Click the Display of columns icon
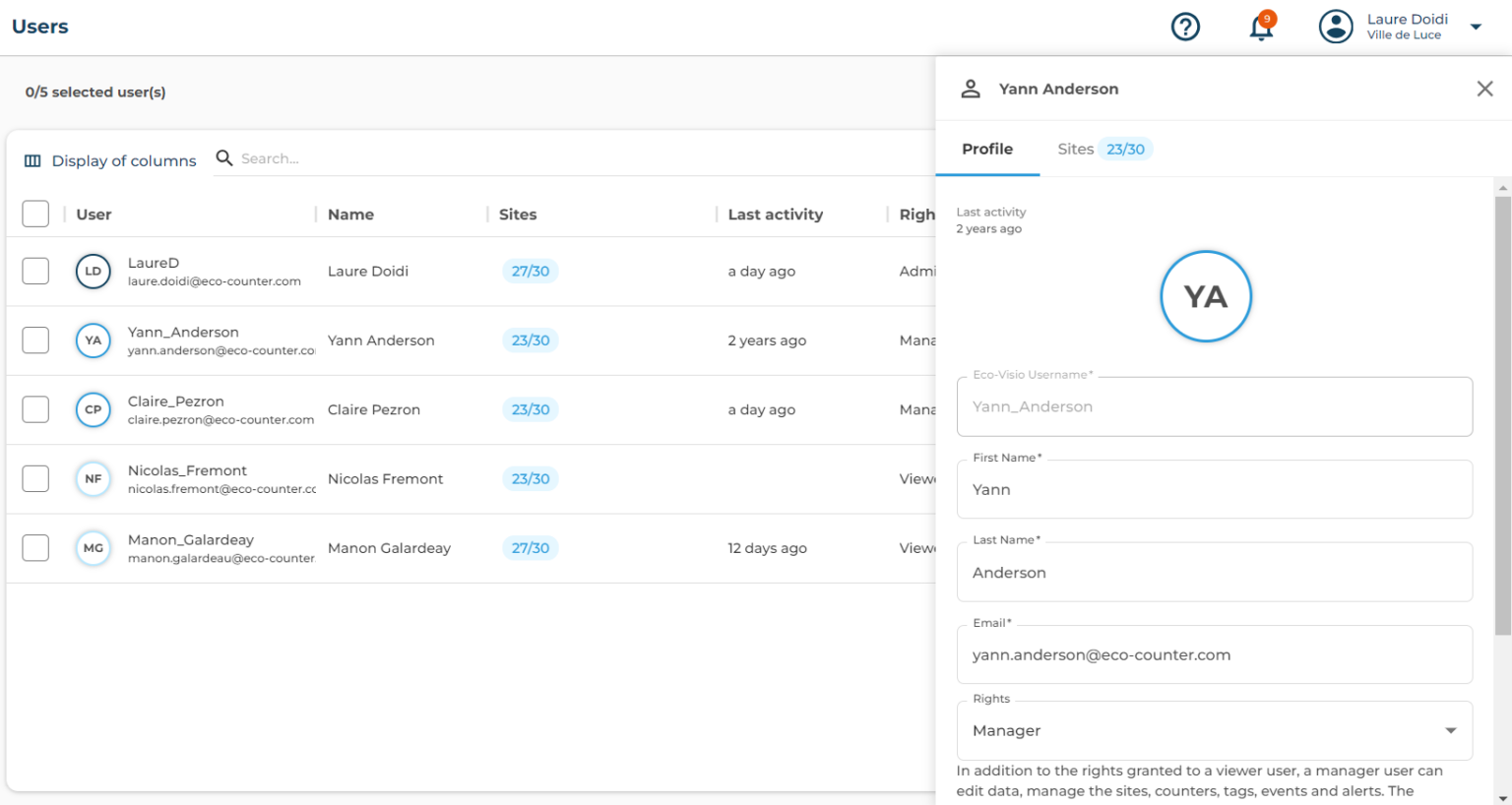The image size is (1512, 805). (34, 160)
